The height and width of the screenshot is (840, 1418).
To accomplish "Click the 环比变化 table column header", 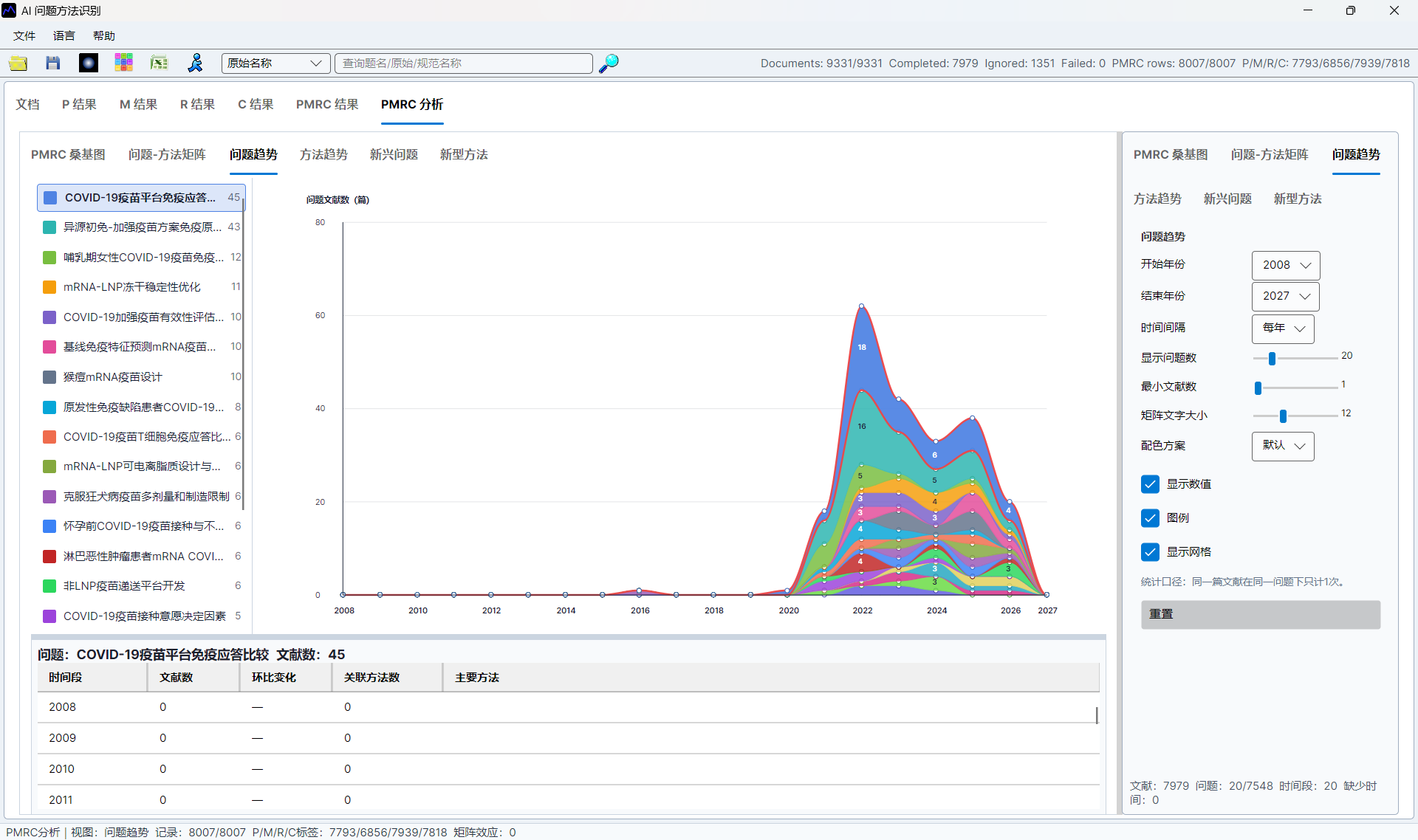I will 286,678.
